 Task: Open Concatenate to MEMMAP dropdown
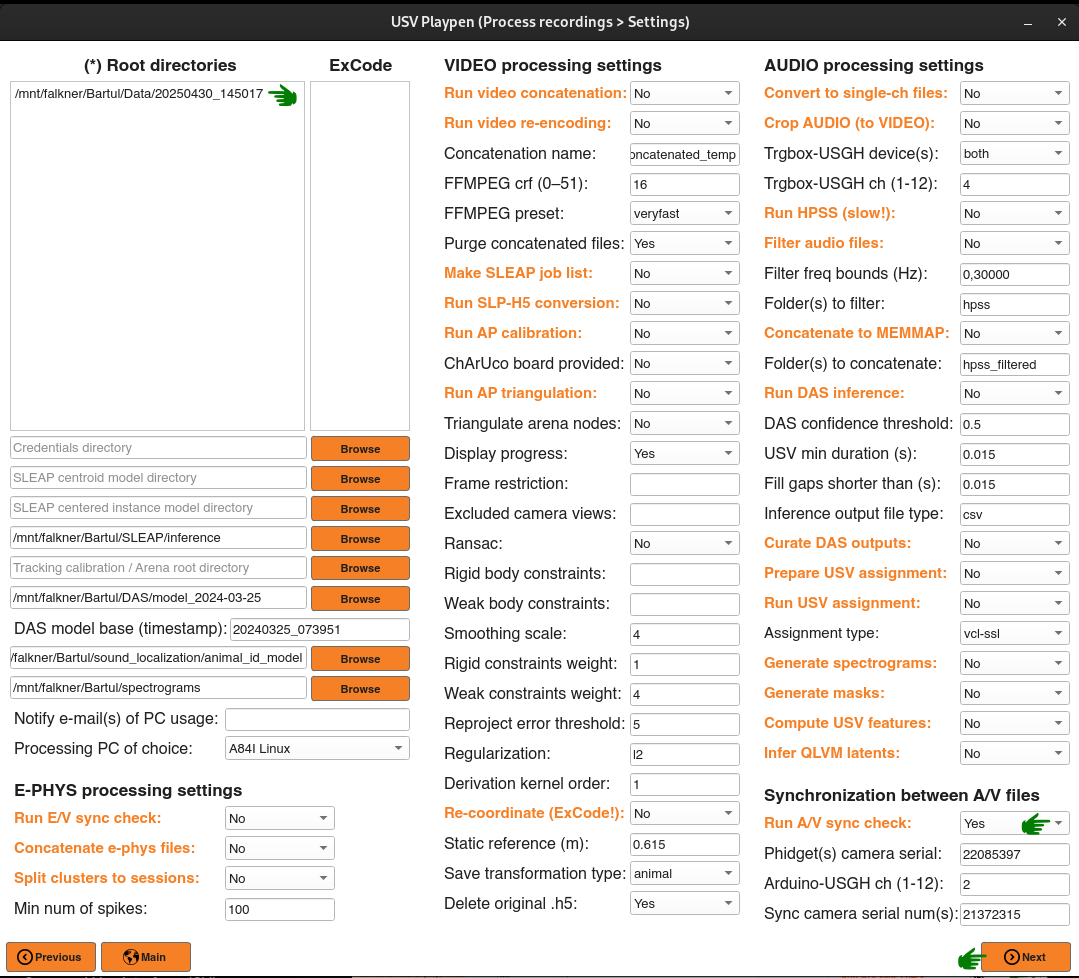tap(1014, 333)
